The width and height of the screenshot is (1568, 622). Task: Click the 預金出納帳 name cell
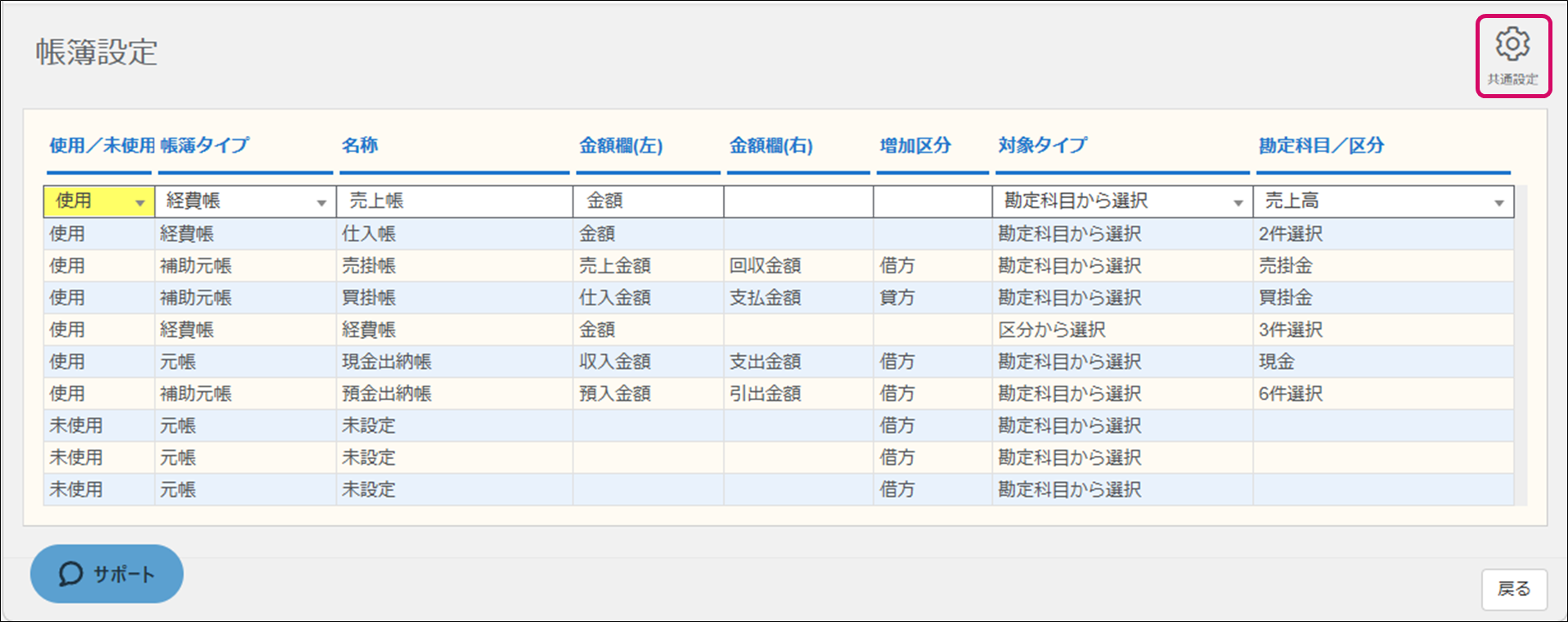[x=386, y=394]
